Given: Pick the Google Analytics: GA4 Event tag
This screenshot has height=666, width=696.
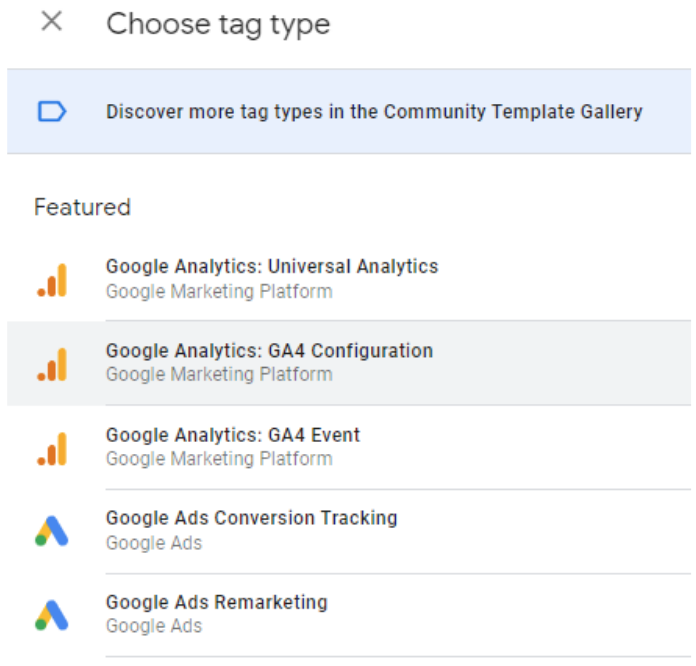Looking at the screenshot, I should click(233, 435).
